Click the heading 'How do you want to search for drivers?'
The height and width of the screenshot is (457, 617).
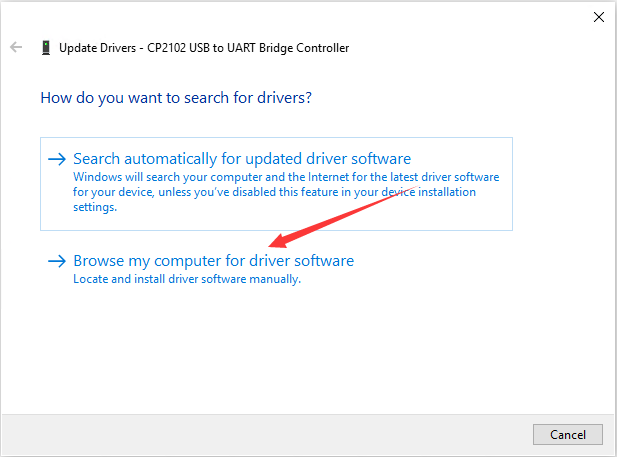pos(176,98)
